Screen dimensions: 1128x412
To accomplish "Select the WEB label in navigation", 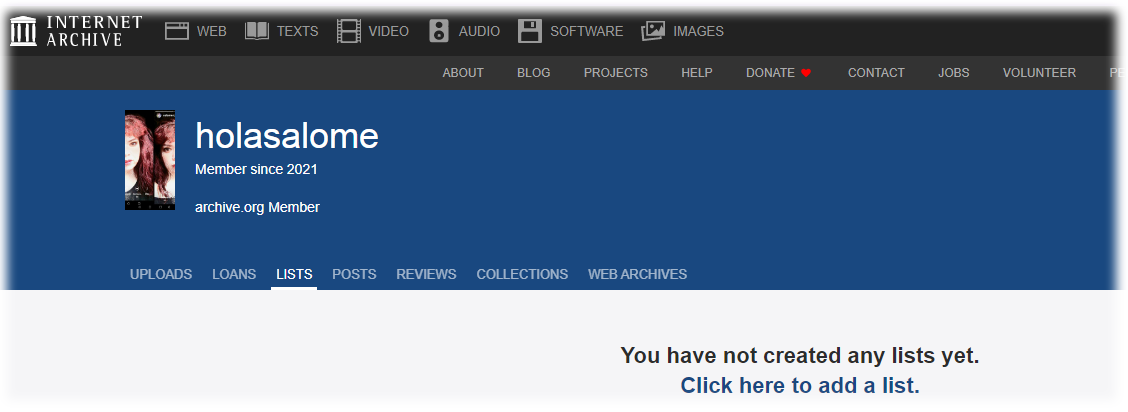I will 212,31.
